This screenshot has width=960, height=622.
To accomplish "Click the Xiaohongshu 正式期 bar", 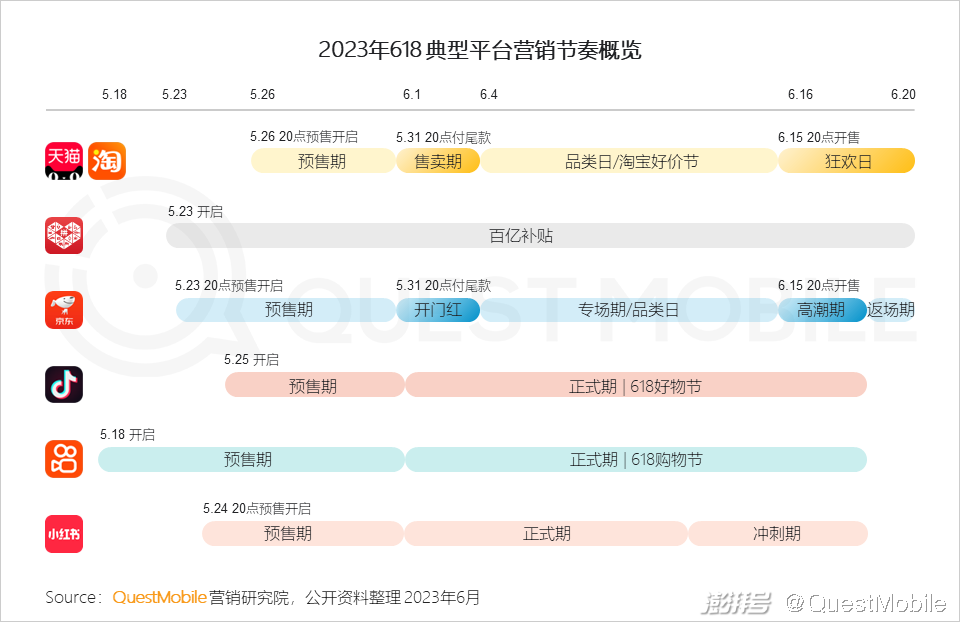I will click(546, 534).
